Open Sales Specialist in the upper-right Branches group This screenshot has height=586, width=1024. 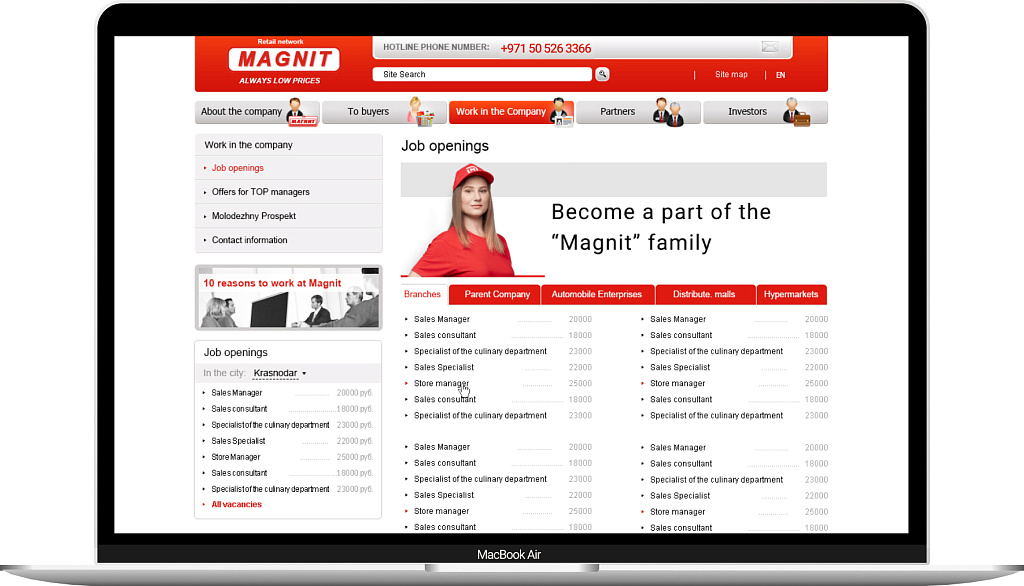click(680, 368)
